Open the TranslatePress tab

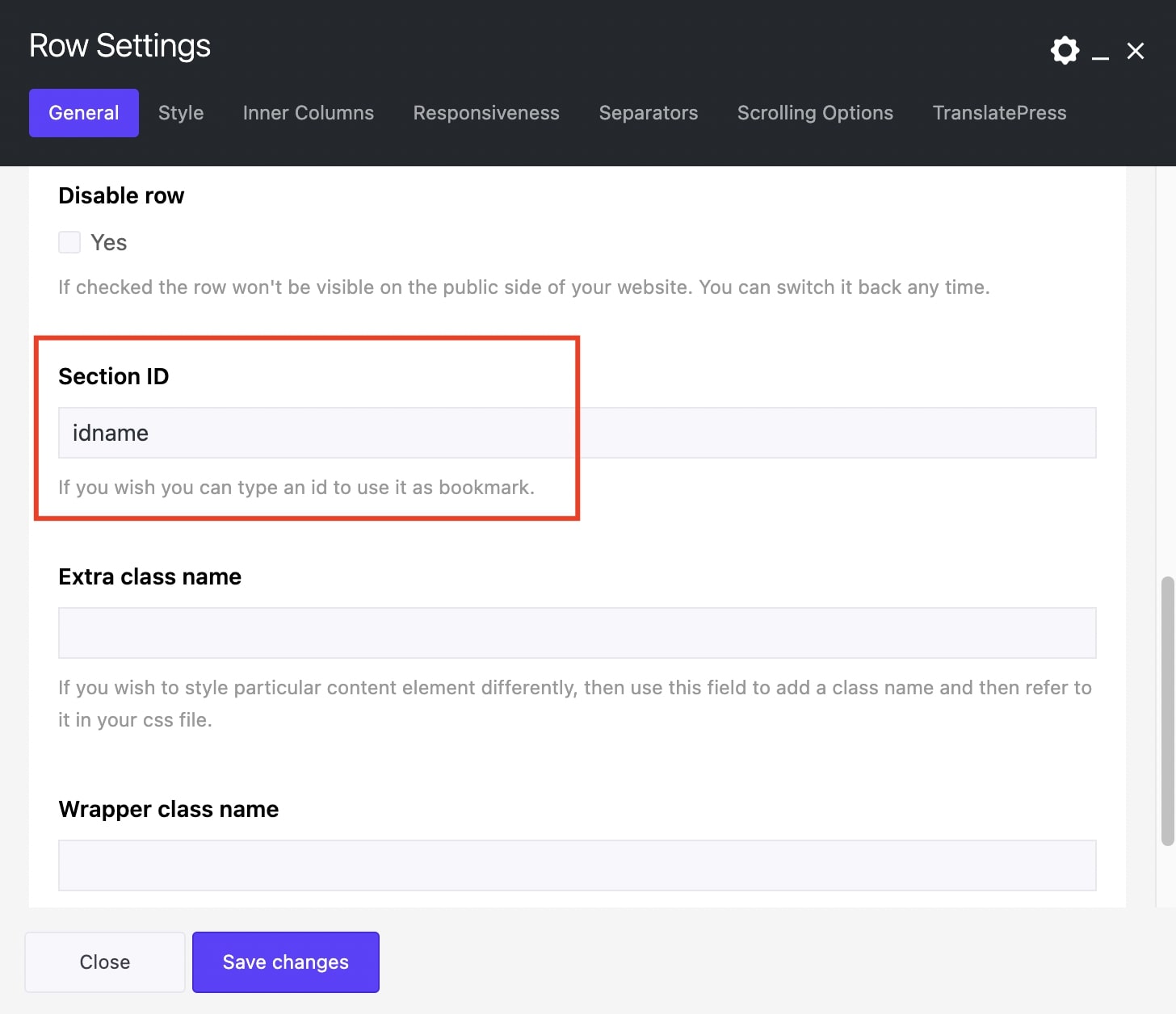(999, 113)
